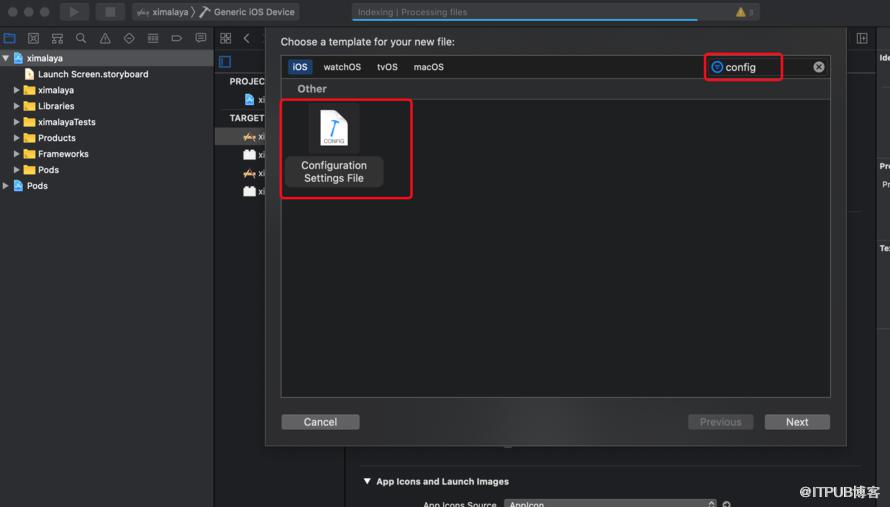Toggle the project targets list sidebar icon
890x507 pixels.
(x=225, y=61)
